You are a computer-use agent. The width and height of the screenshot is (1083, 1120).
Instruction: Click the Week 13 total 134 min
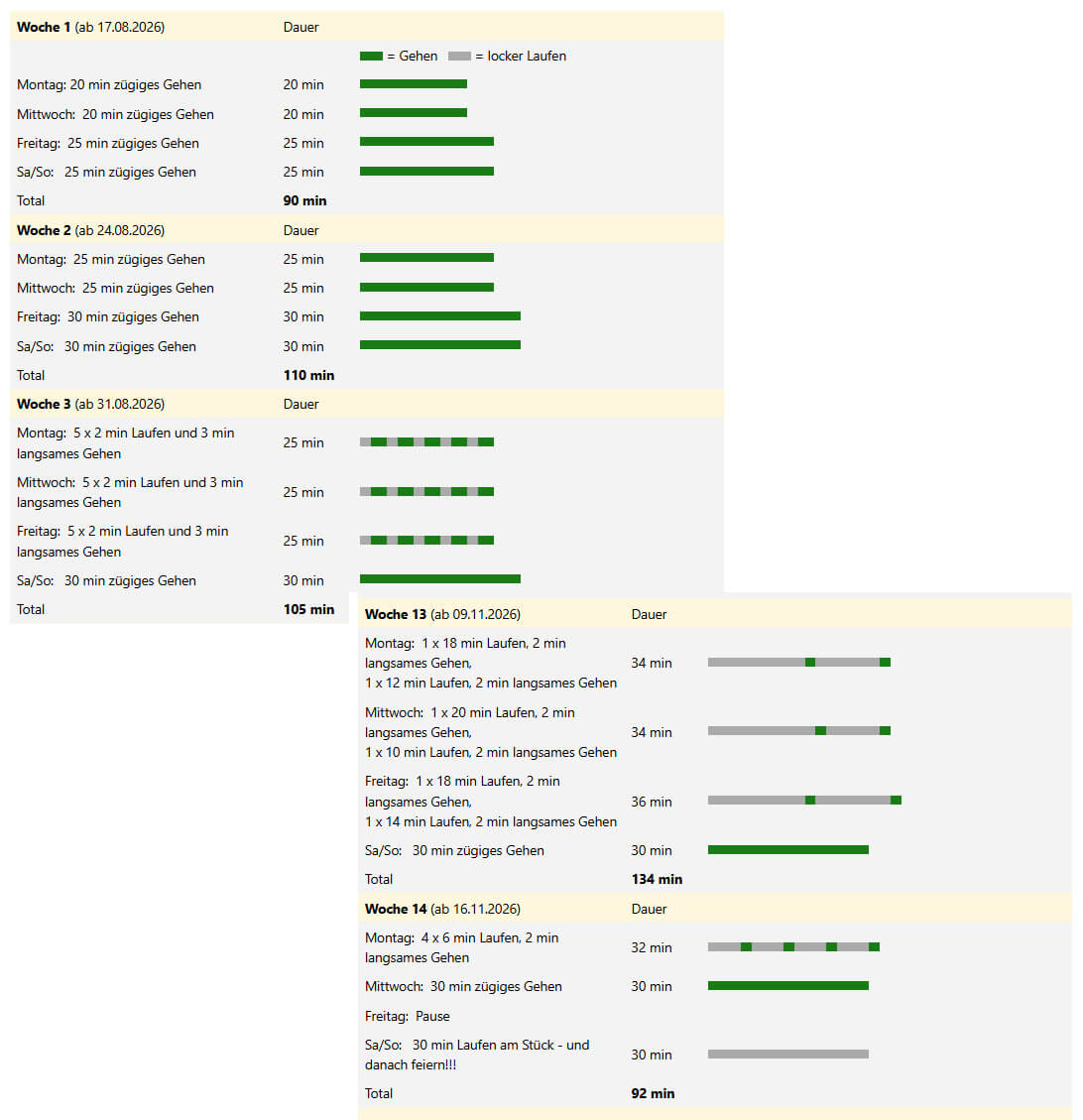point(657,879)
